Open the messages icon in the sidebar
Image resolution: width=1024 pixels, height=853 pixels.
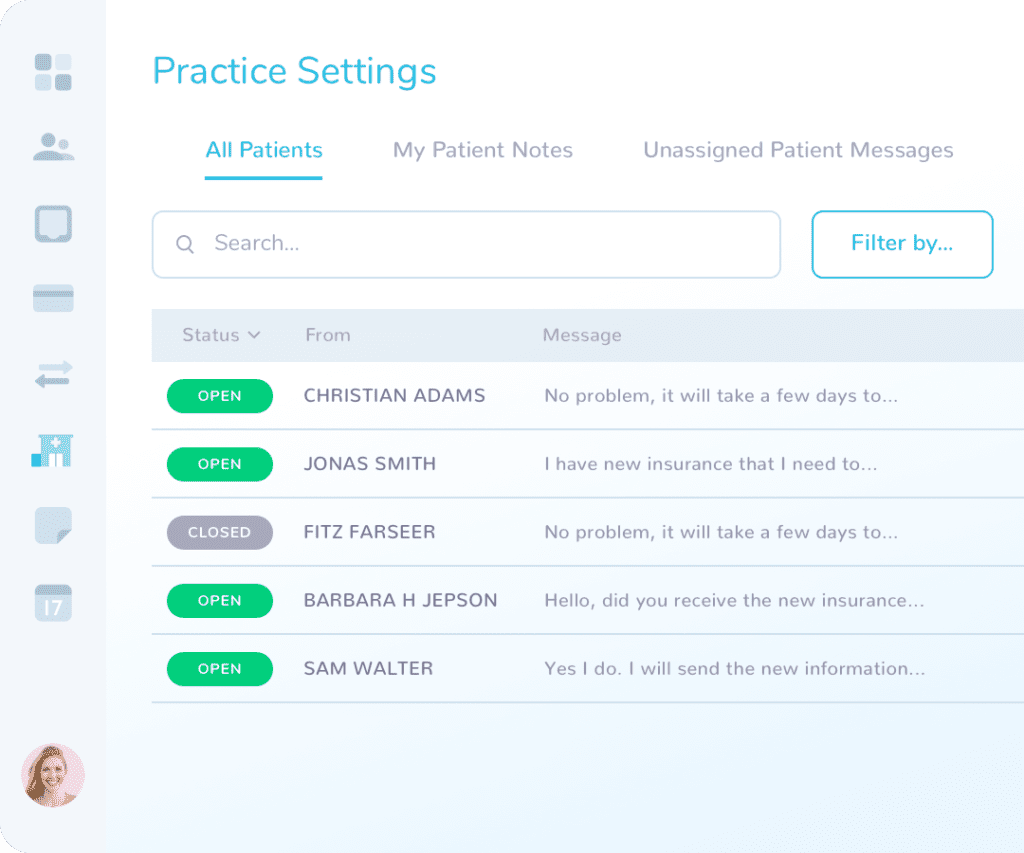coord(54,223)
